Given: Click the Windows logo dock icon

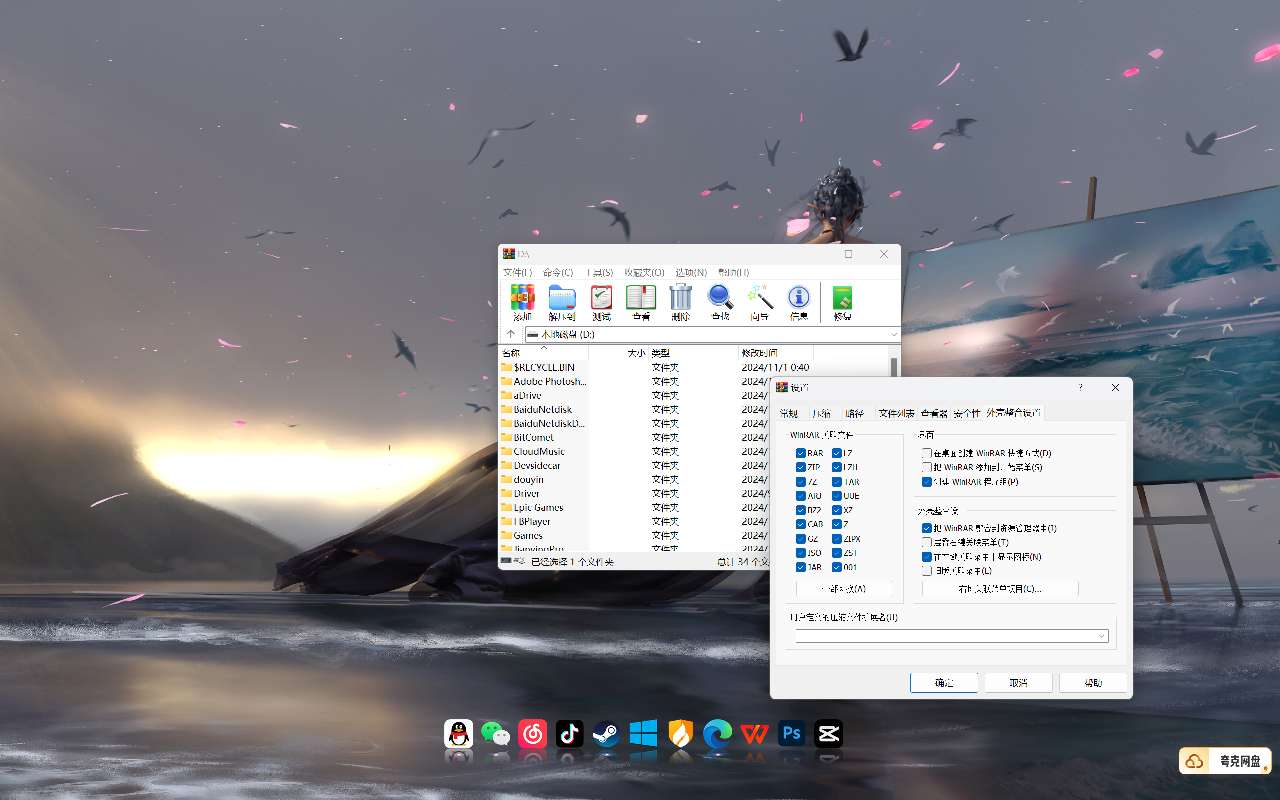Looking at the screenshot, I should (643, 734).
